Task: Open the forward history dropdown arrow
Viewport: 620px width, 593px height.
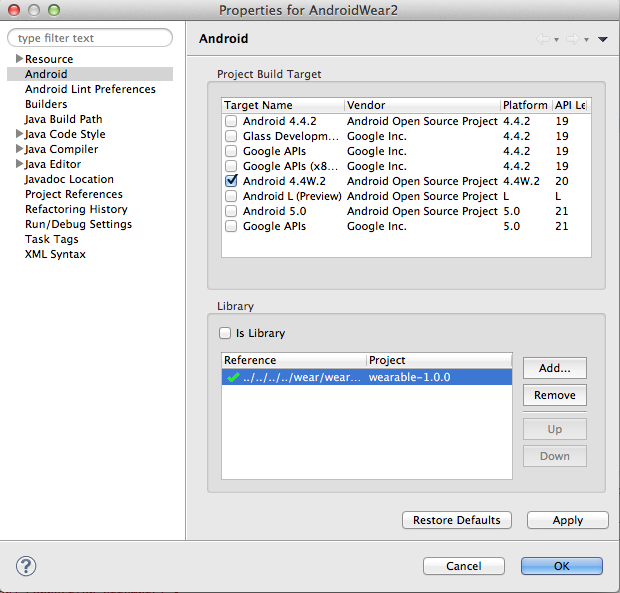Action: 586,40
